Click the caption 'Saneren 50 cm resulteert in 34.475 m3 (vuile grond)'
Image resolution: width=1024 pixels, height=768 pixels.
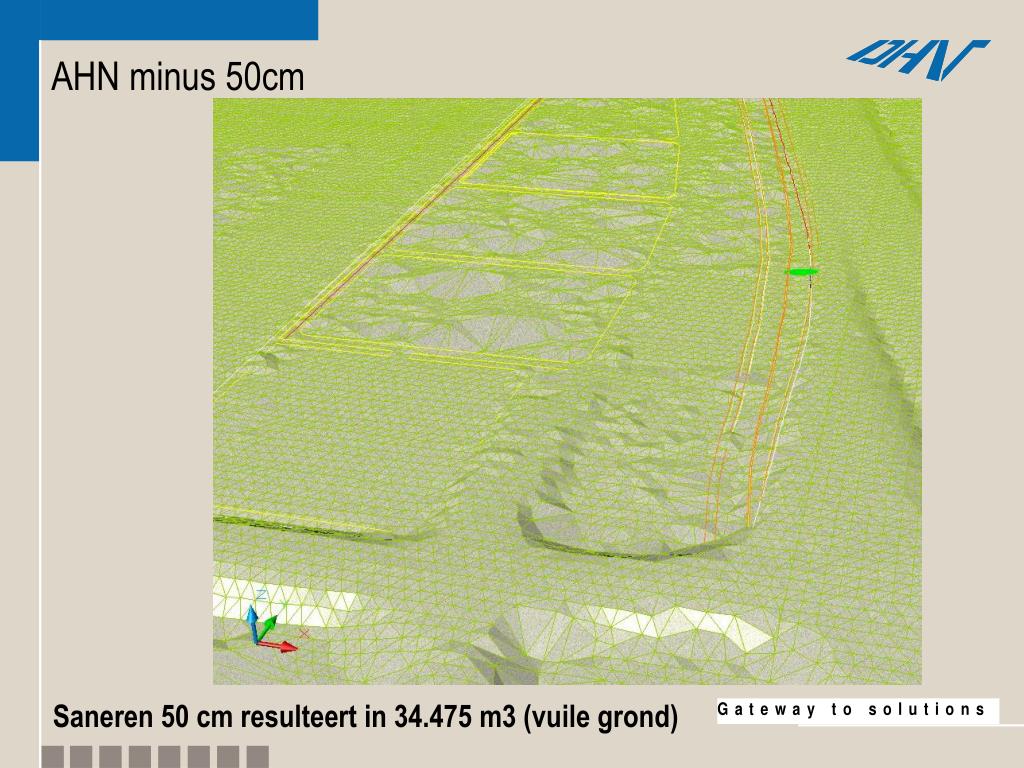point(366,716)
